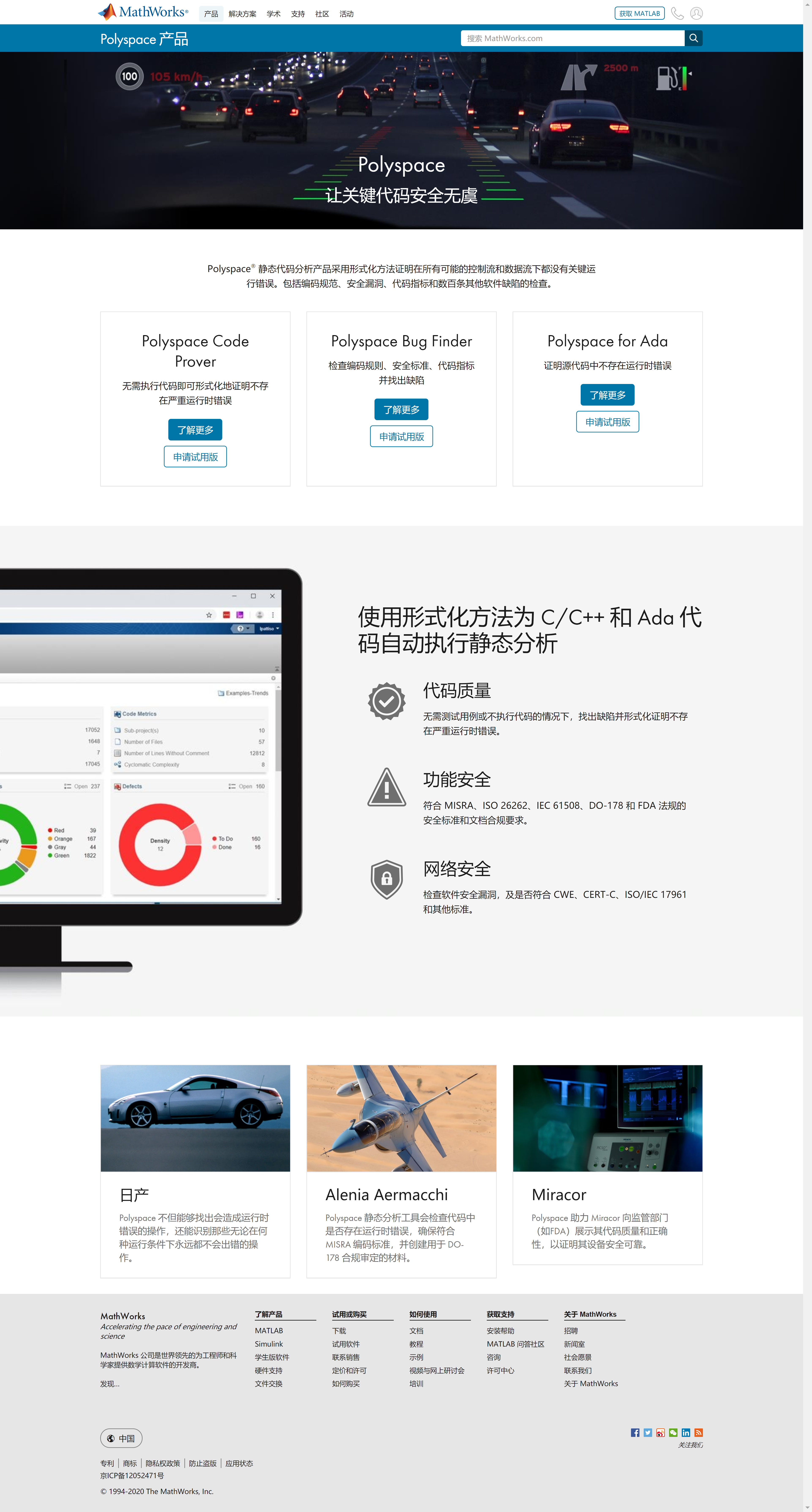Open the LinkedIn social icon in the footer

(x=686, y=1433)
